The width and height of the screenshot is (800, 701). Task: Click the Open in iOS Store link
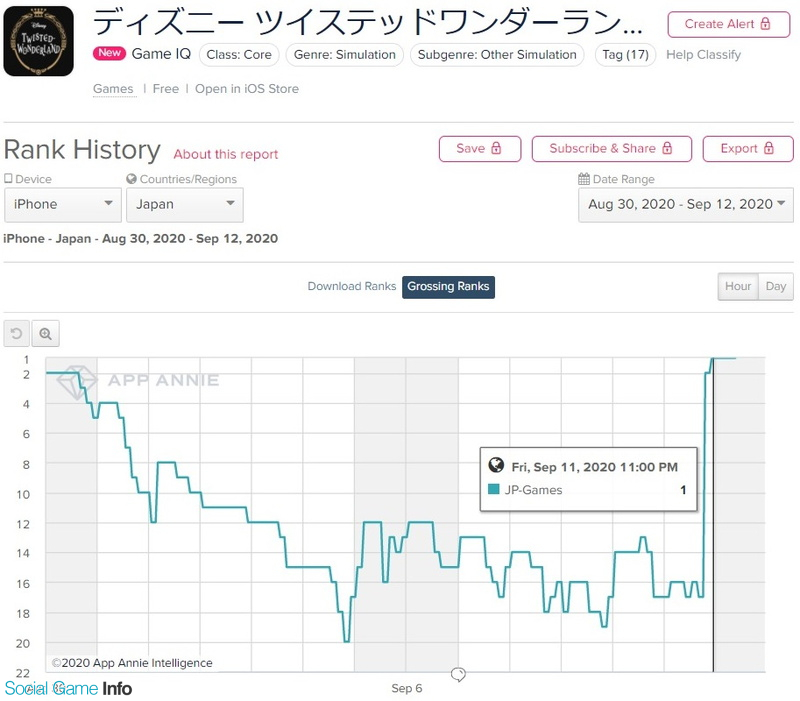247,89
